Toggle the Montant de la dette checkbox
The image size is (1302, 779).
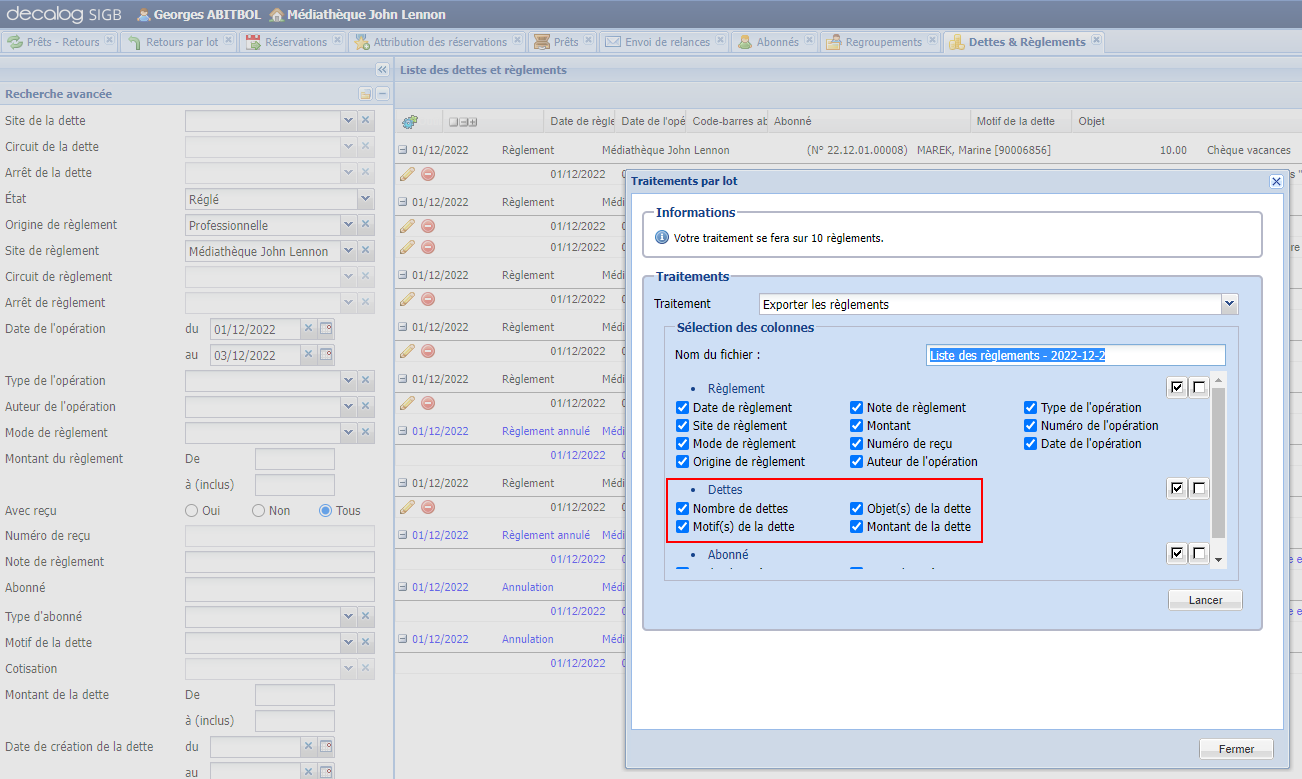857,527
